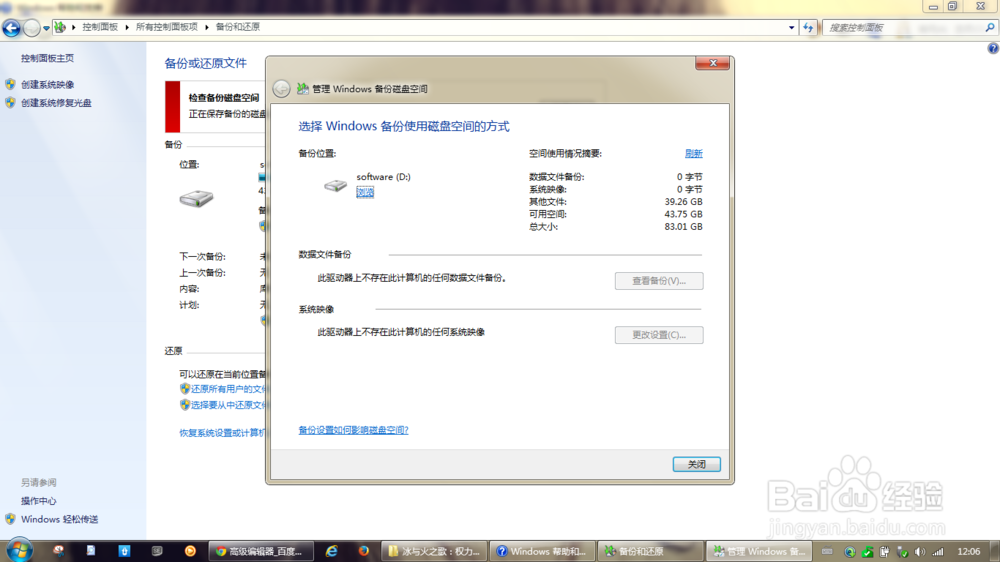Click the 选择要从中还原文件 link

pyautogui.click(x=228, y=405)
